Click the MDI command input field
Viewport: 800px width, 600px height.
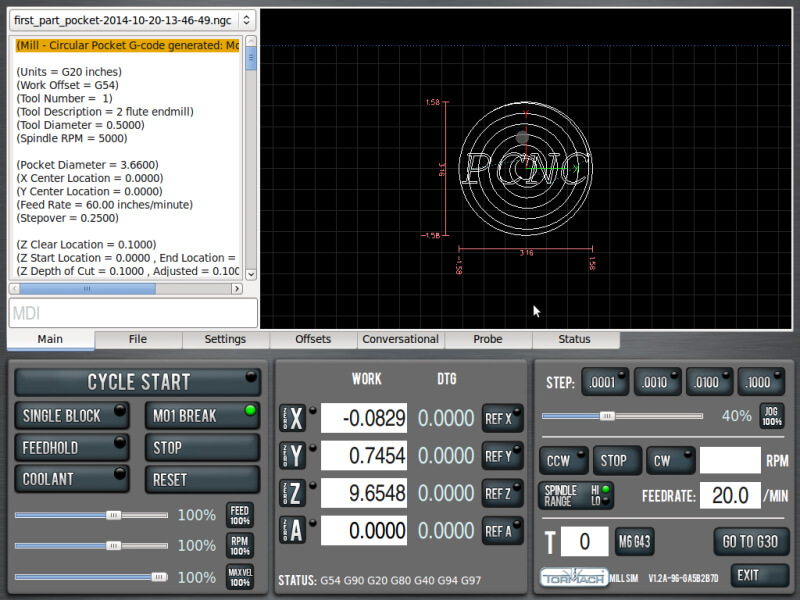coord(133,313)
